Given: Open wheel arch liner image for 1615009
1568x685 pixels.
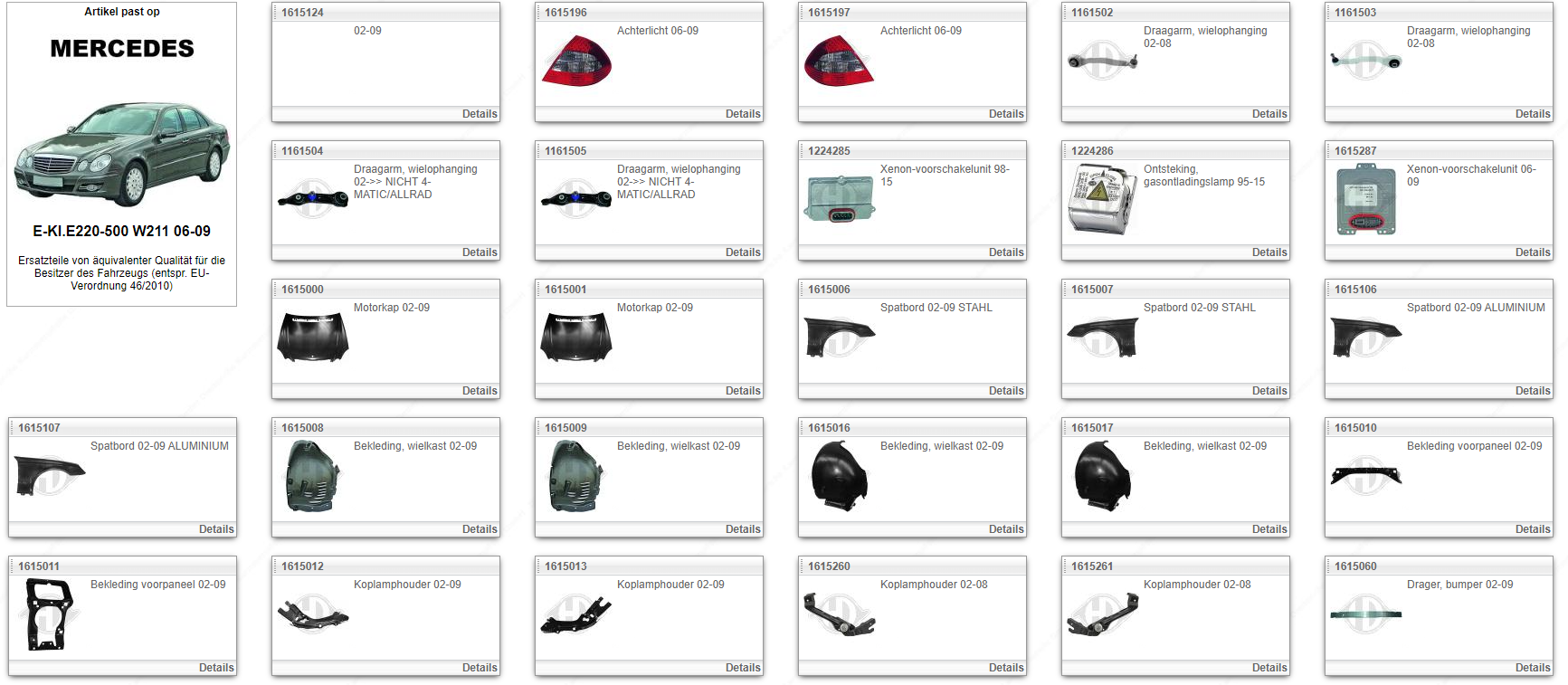Looking at the screenshot, I should coord(575,476).
